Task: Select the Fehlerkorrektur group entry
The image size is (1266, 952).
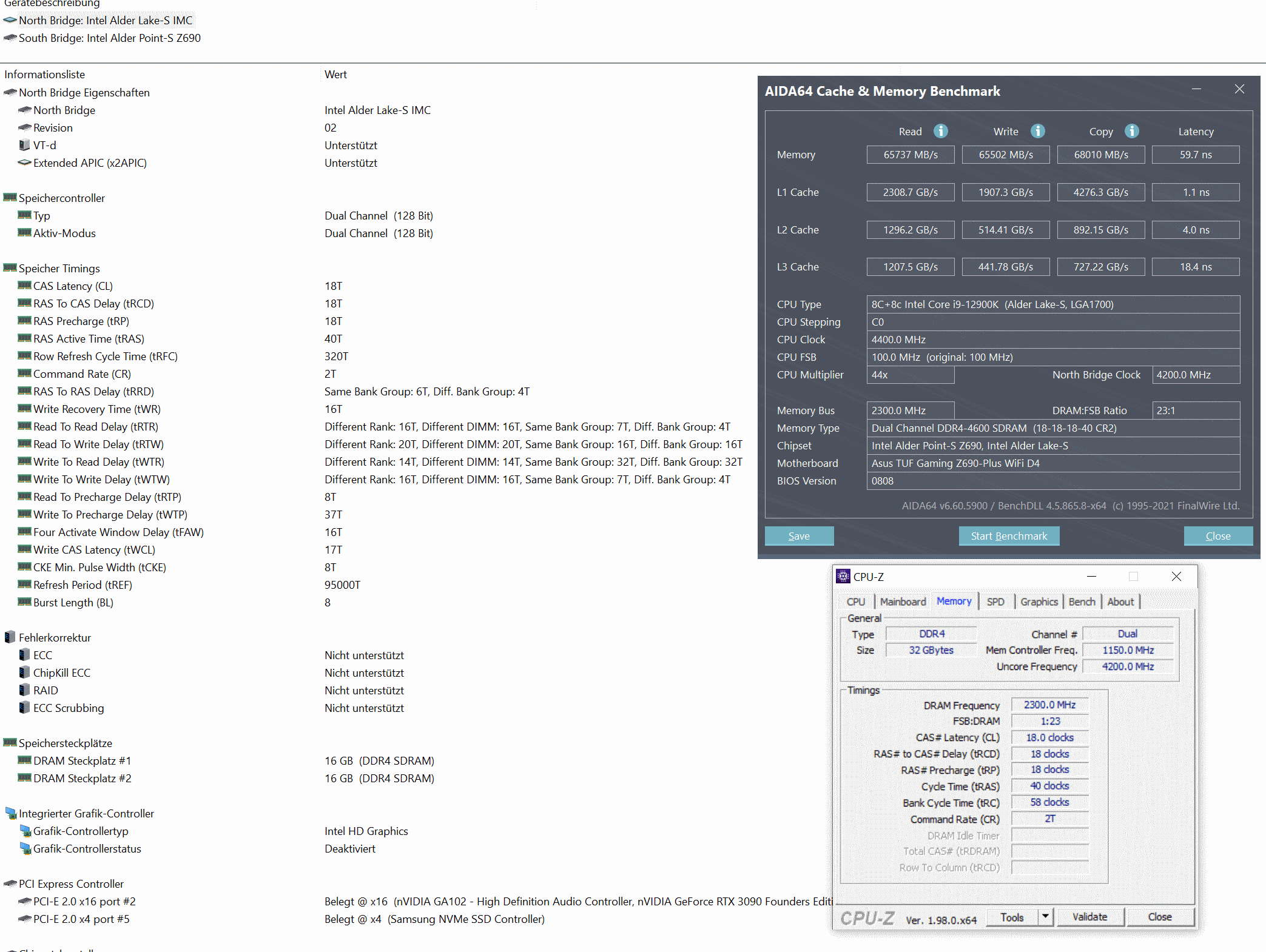Action: (55, 637)
